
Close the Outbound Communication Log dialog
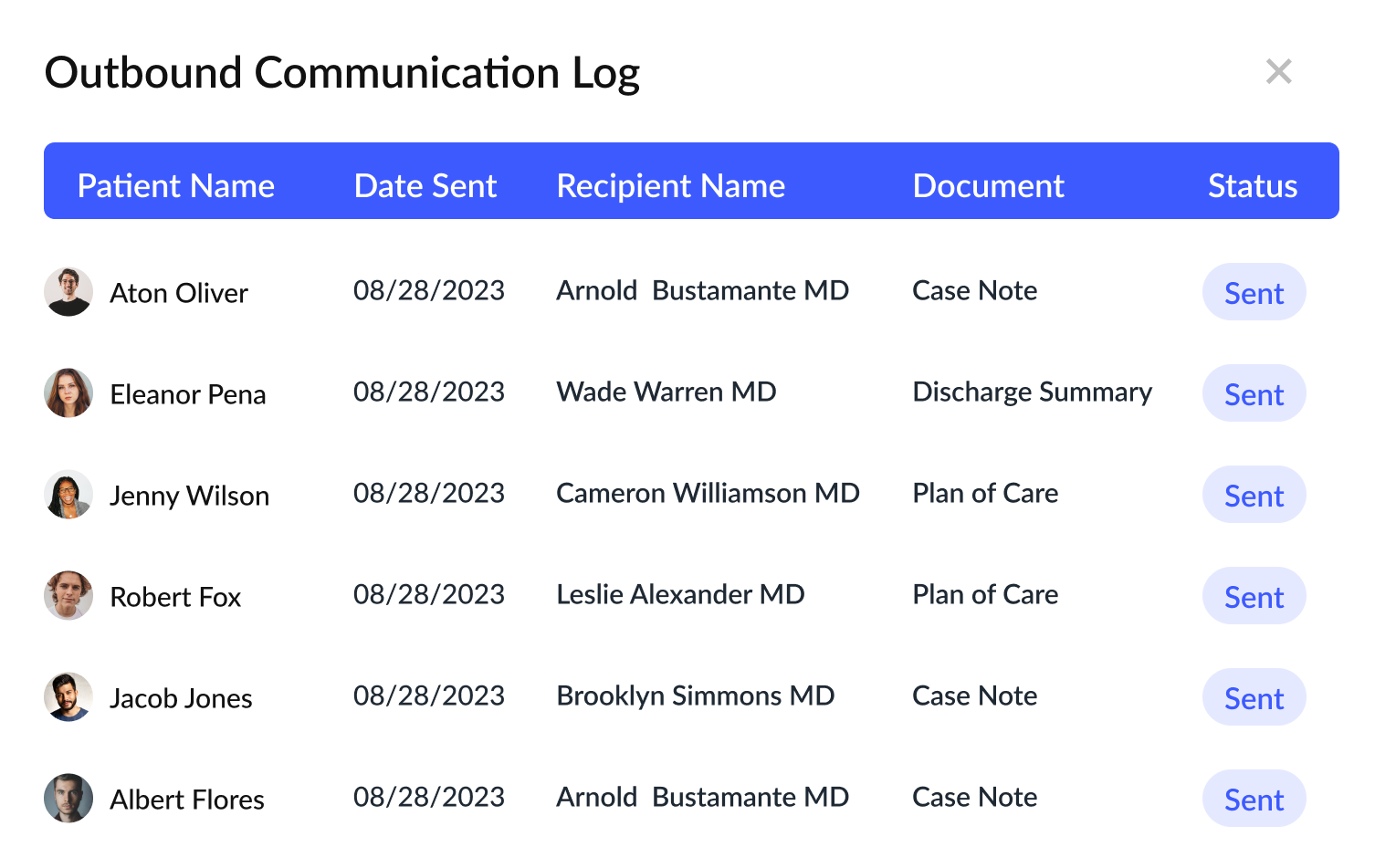click(x=1278, y=71)
